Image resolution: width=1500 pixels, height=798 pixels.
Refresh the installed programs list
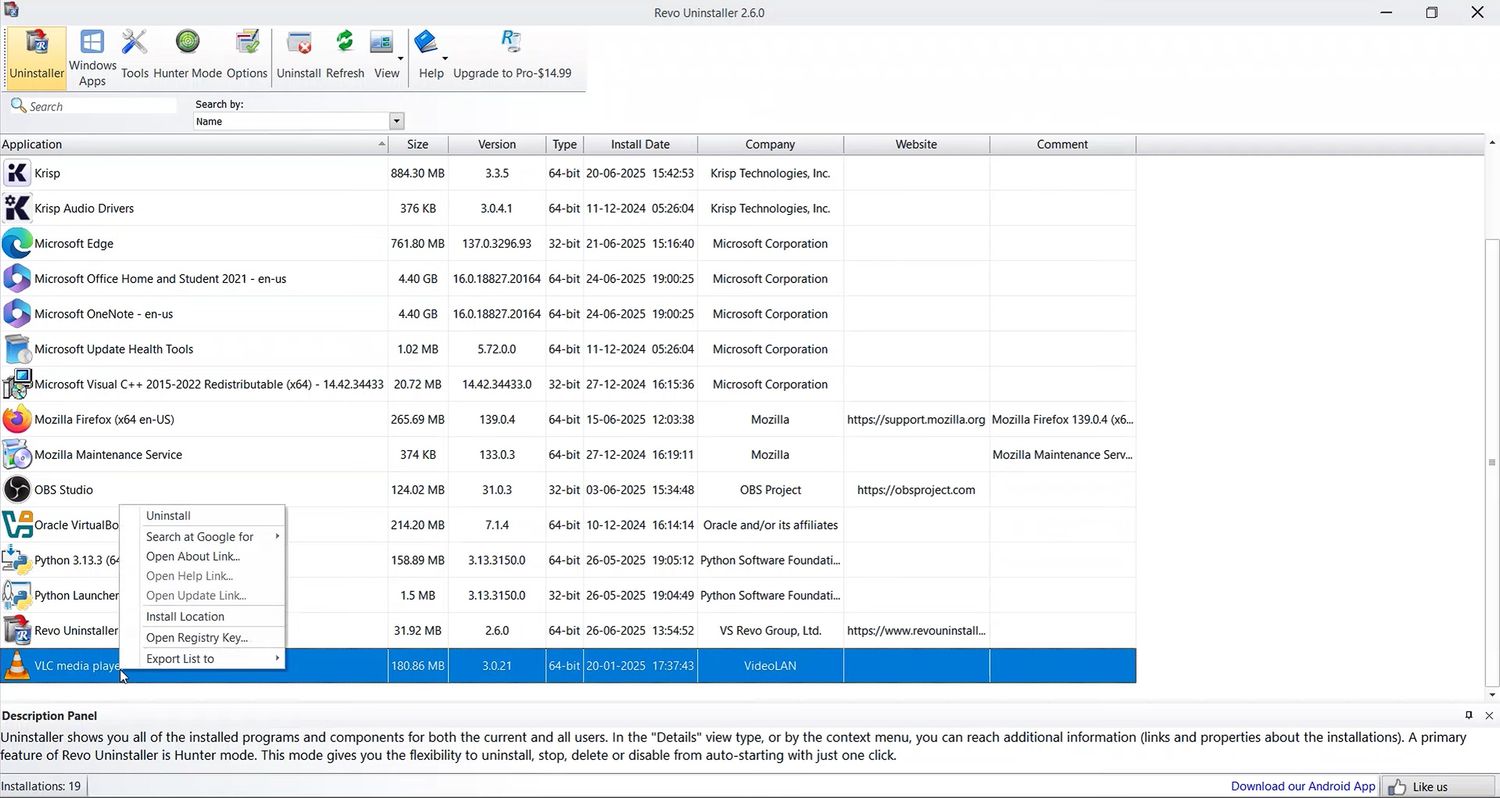345,55
